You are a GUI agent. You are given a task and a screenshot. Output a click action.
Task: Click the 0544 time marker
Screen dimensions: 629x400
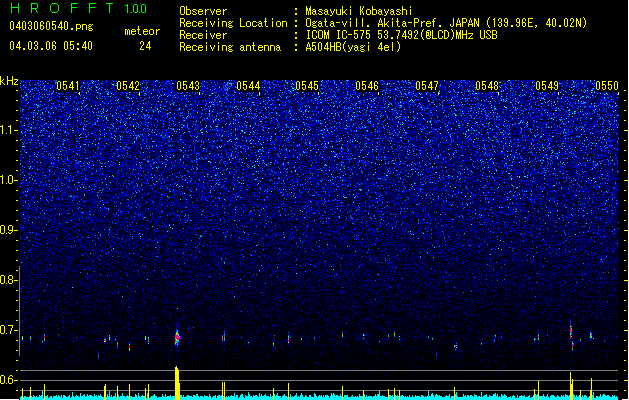coord(248,86)
